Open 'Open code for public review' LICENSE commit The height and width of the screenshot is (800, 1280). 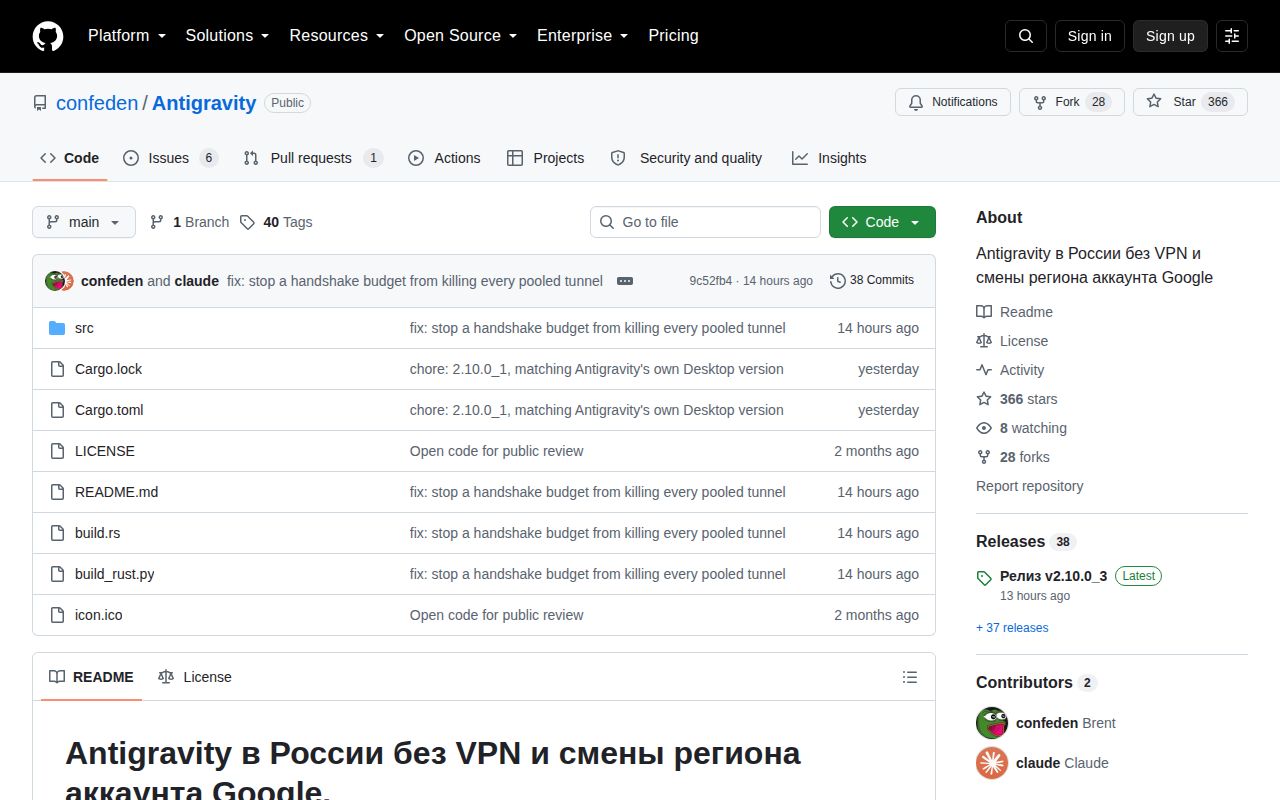click(x=496, y=451)
